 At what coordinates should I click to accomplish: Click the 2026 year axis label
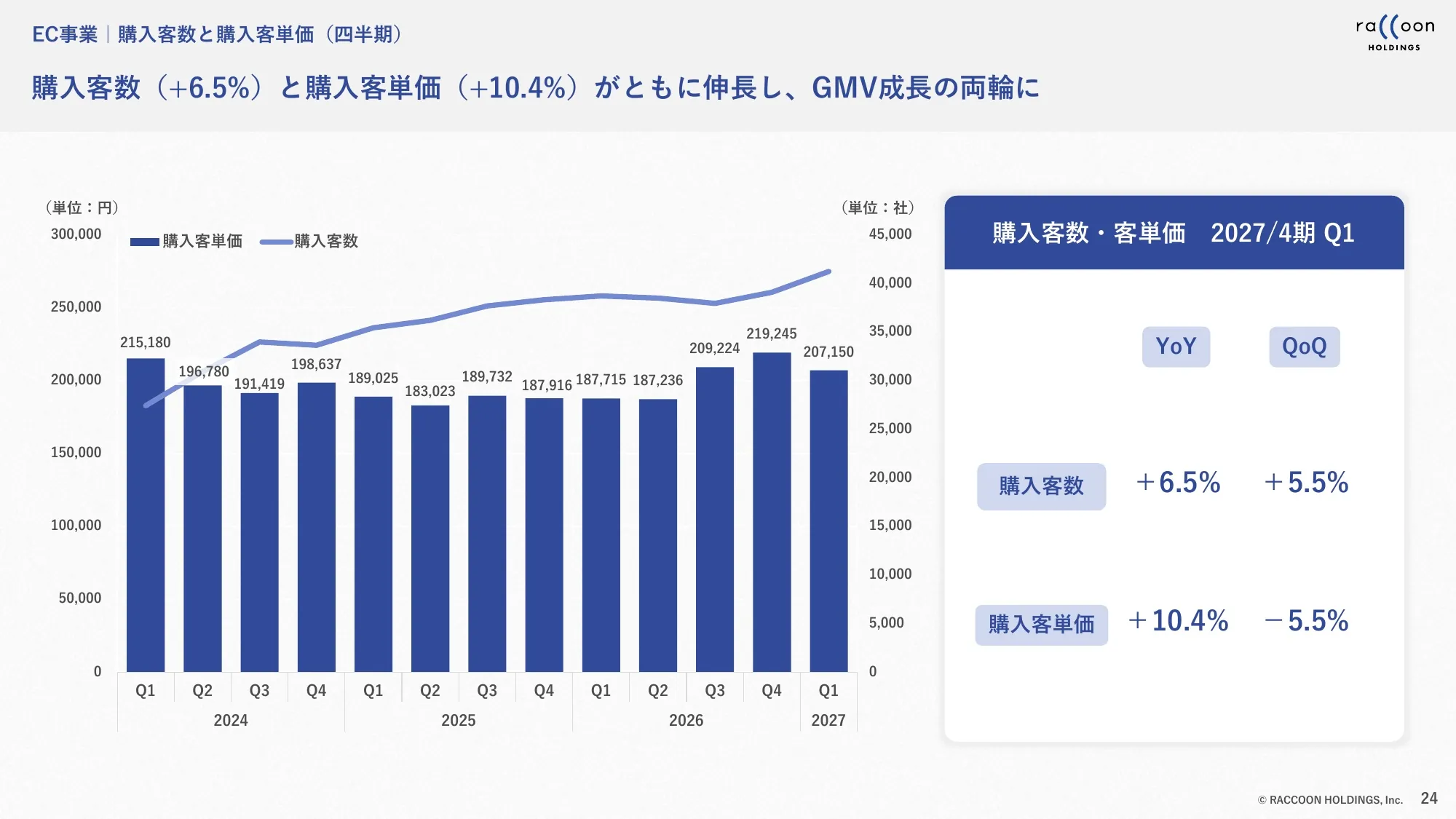pos(687,720)
